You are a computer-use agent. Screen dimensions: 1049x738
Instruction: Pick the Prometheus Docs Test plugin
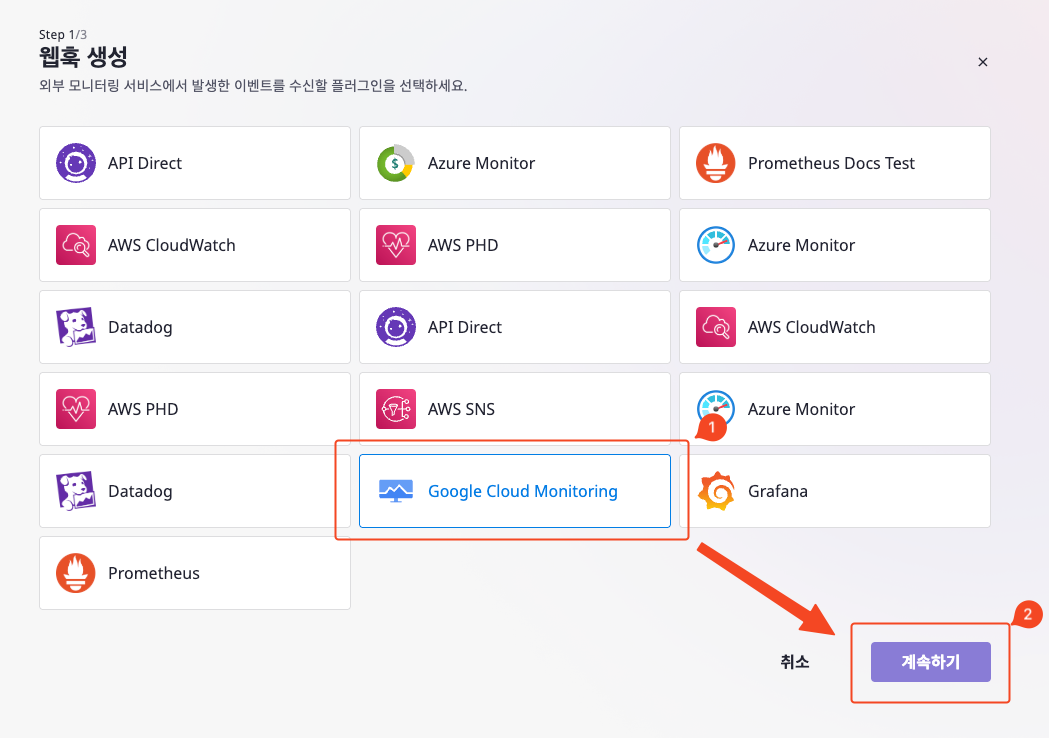[x=834, y=163]
